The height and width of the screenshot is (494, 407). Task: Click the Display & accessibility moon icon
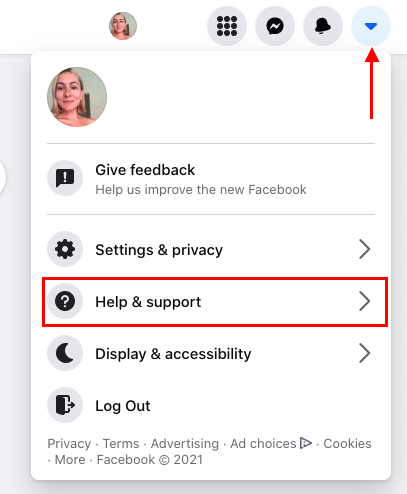[x=65, y=353]
